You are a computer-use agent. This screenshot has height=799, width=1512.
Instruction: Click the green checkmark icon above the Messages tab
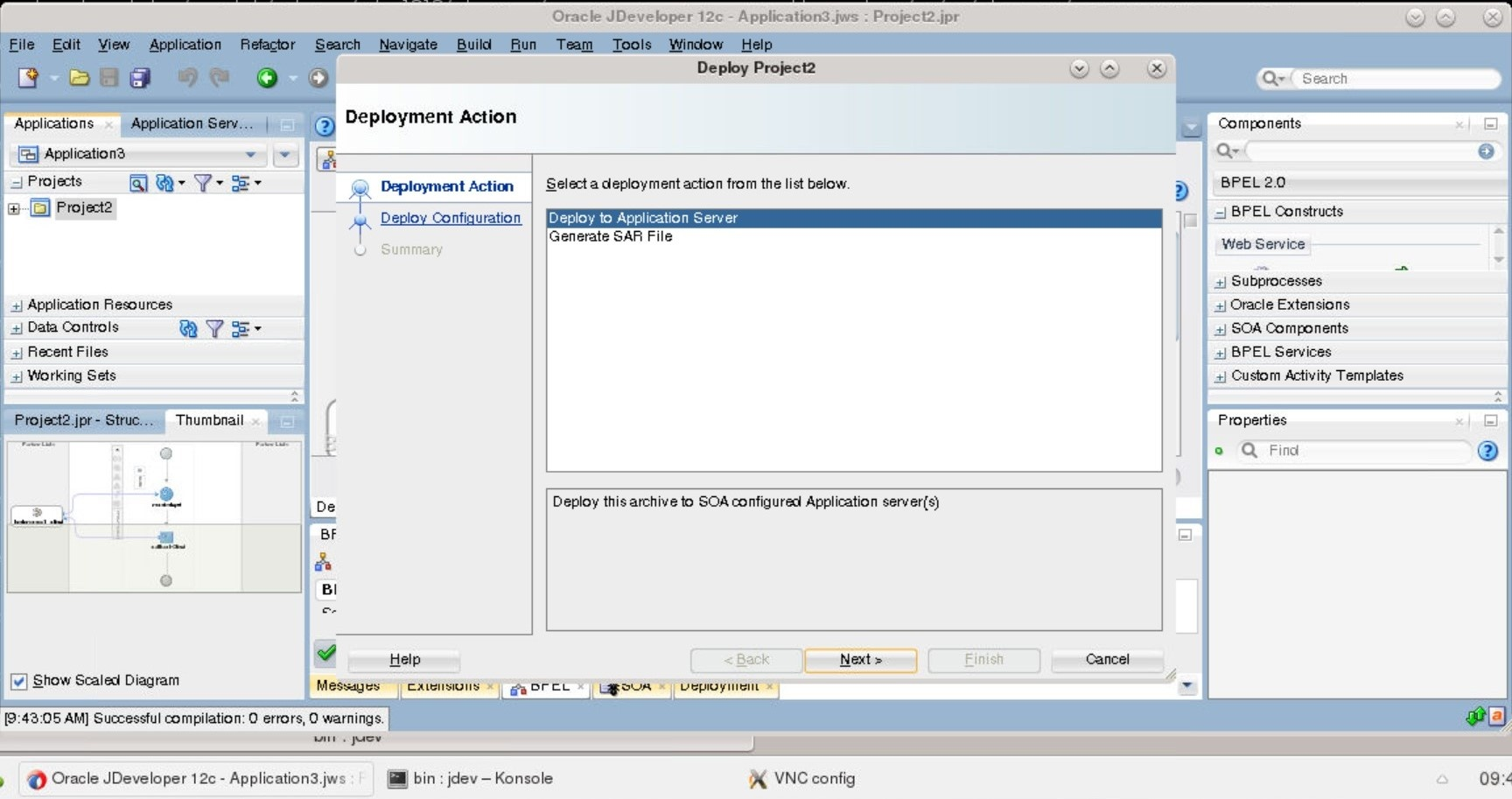click(x=325, y=652)
